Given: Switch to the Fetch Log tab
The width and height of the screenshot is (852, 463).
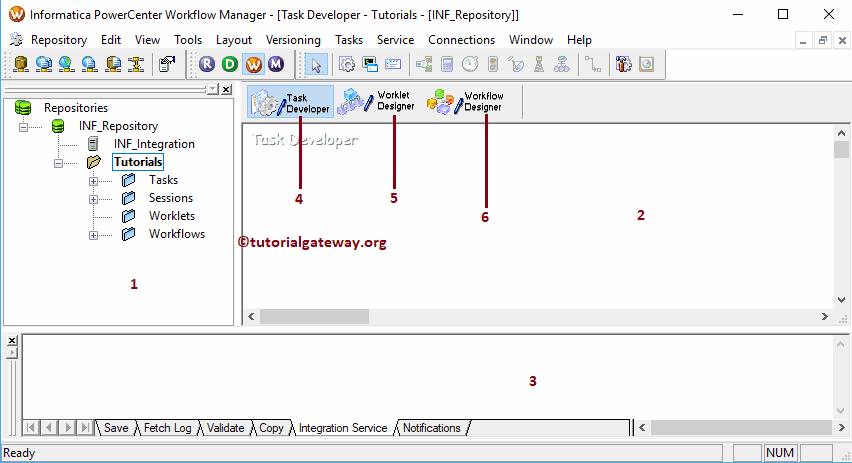Looking at the screenshot, I should (x=167, y=428).
